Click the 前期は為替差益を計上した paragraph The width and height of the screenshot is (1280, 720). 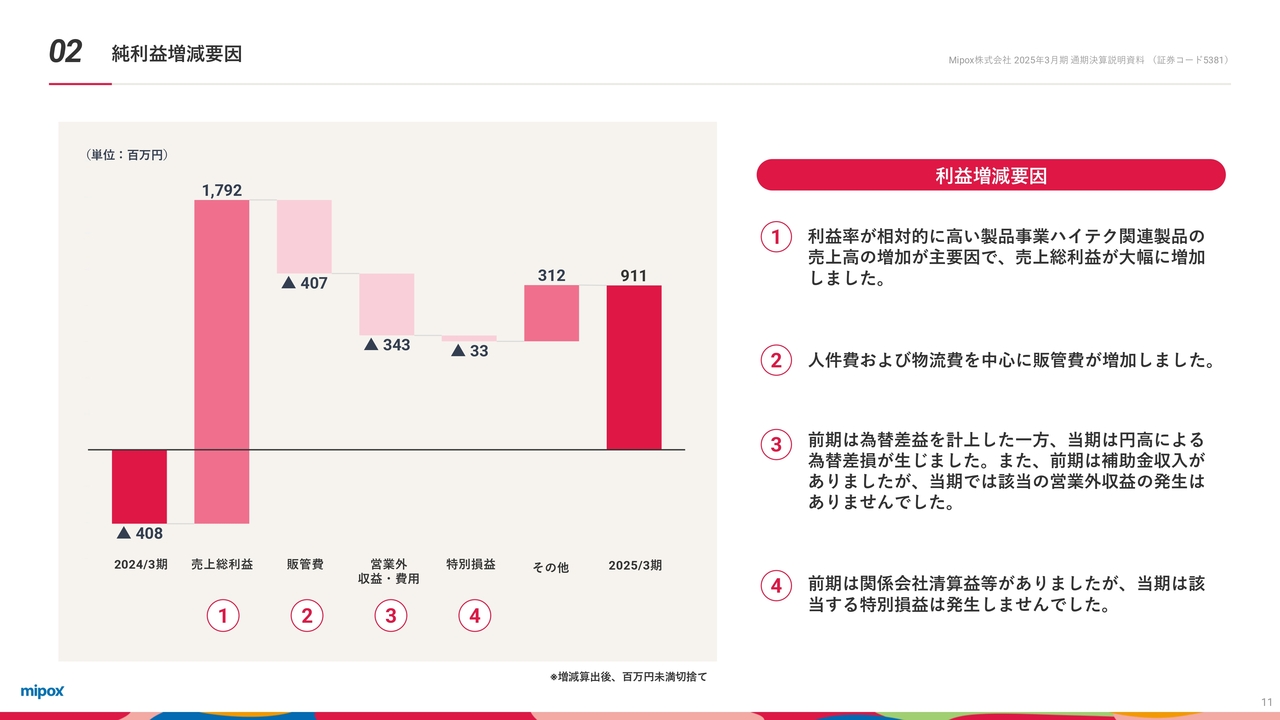[x=1006, y=471]
